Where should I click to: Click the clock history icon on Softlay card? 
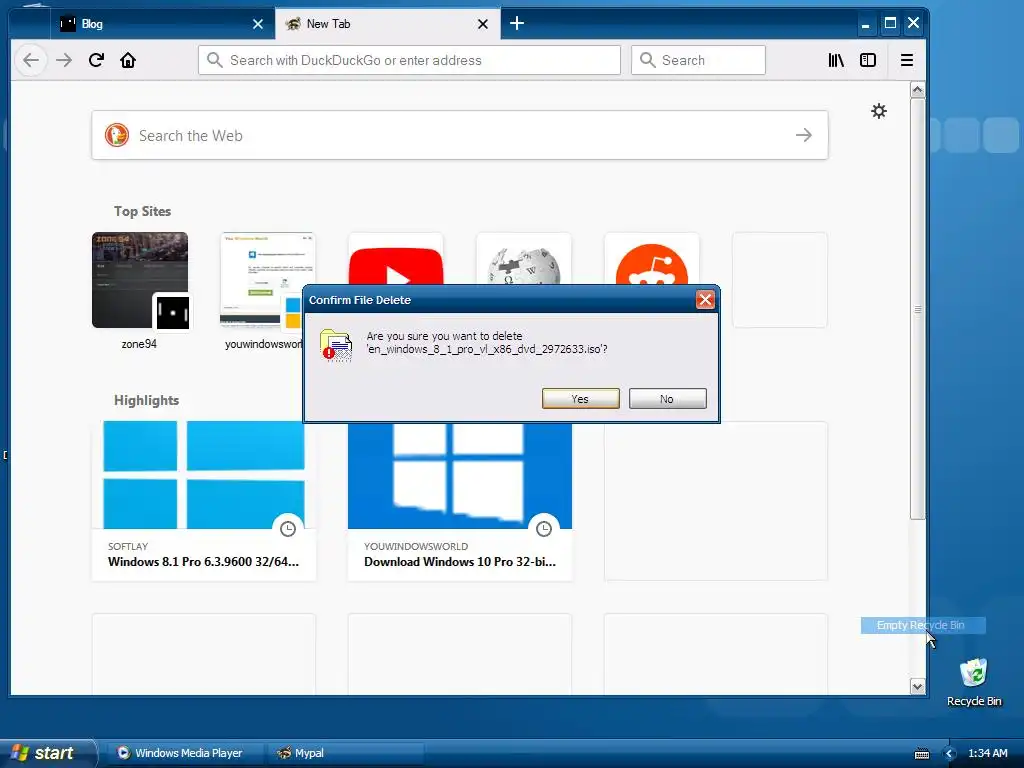288,529
